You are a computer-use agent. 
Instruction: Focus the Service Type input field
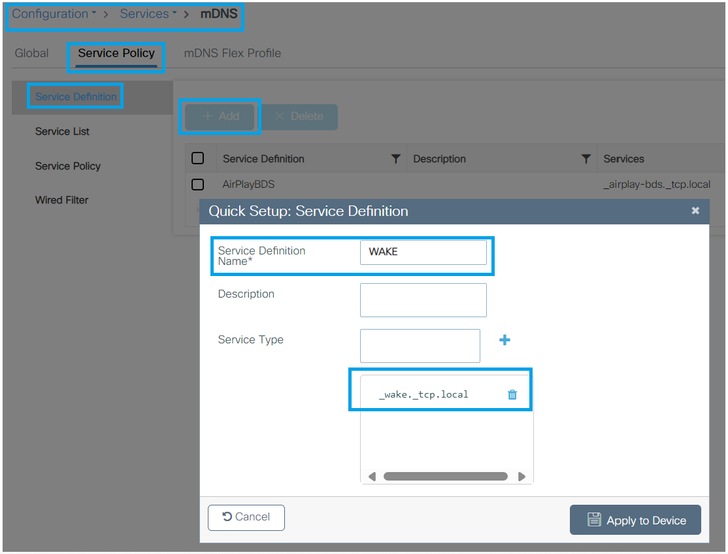tap(420, 345)
